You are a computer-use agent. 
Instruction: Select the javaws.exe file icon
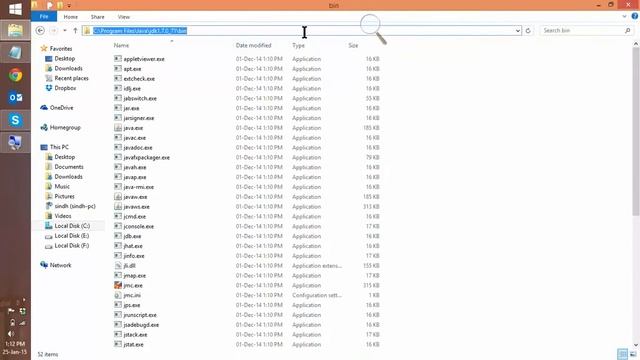pyautogui.click(x=118, y=207)
